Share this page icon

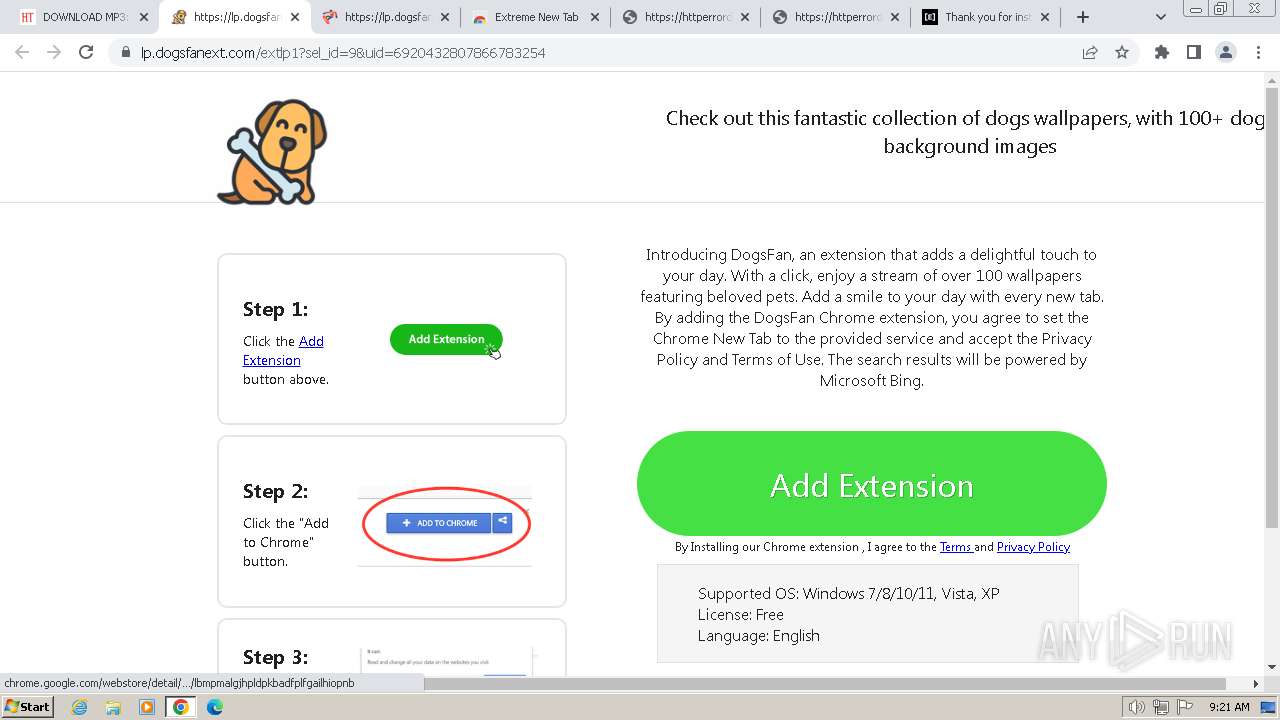pos(1090,53)
